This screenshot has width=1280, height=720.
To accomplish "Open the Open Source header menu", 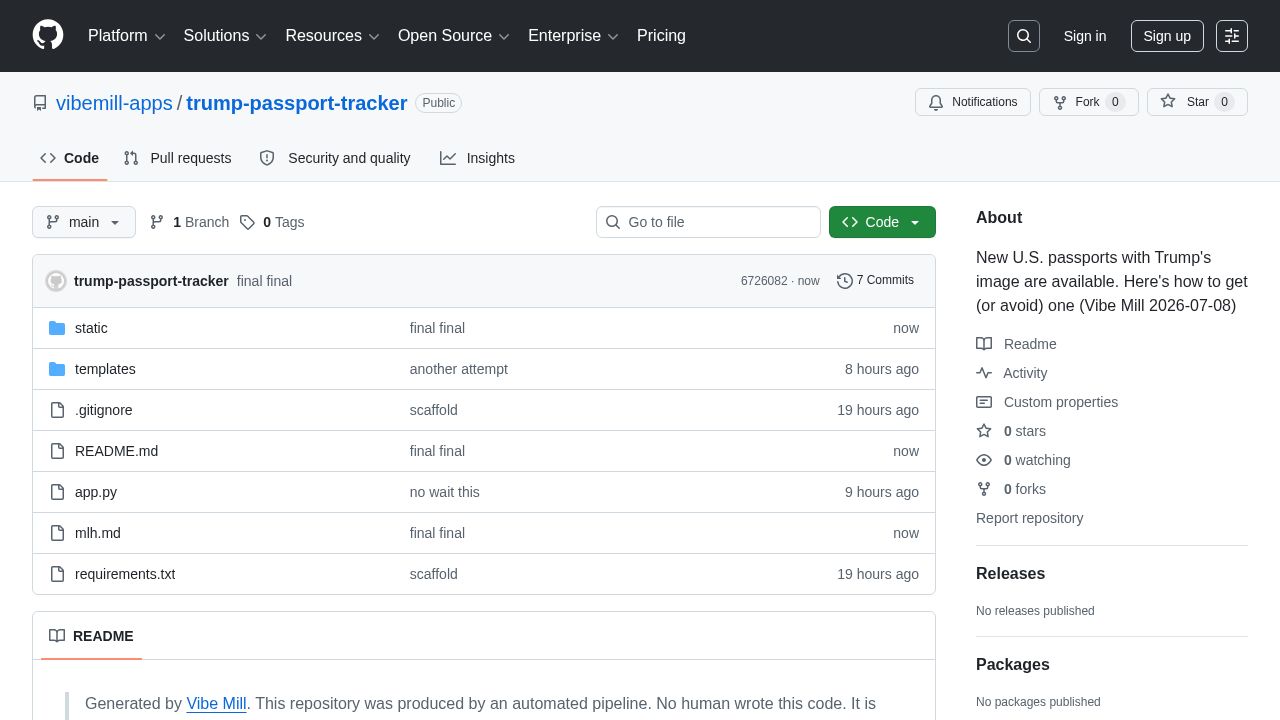I will point(454,36).
